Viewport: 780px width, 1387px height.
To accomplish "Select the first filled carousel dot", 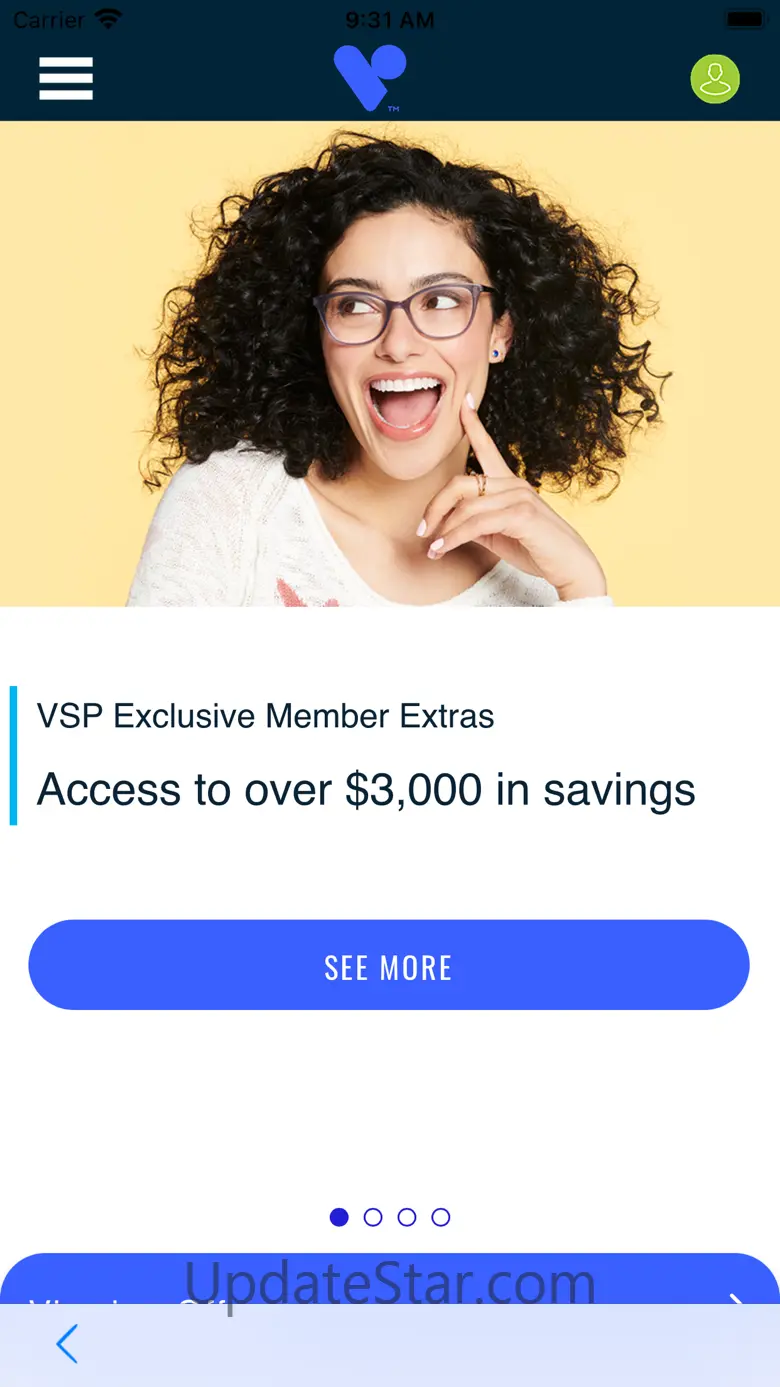I will click(x=339, y=1217).
